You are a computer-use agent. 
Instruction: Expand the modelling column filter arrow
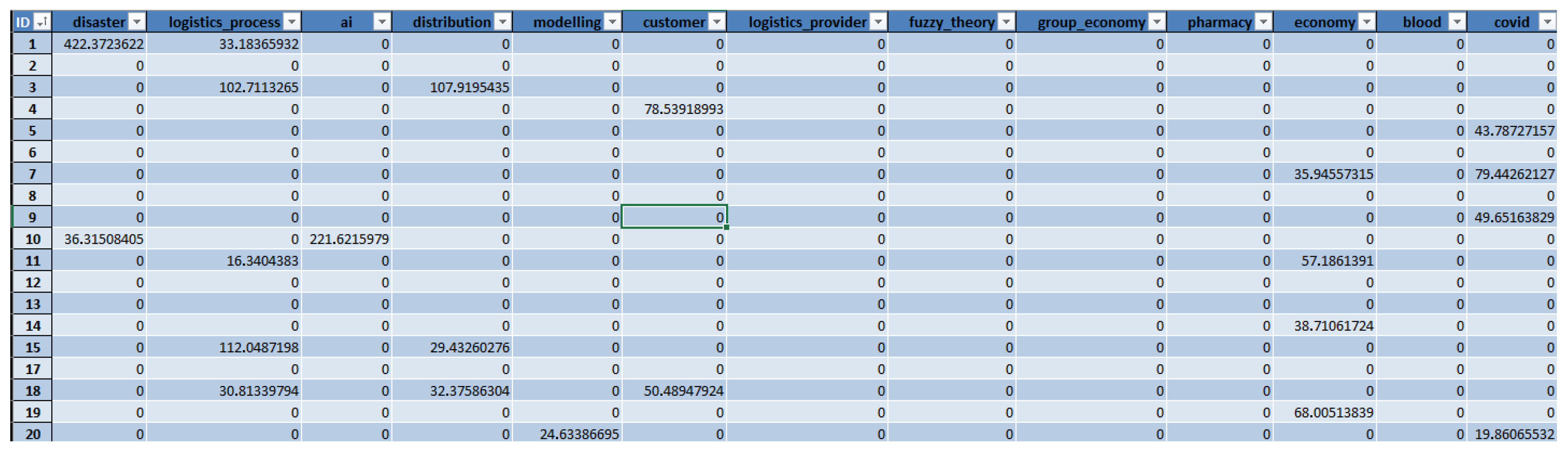612,23
